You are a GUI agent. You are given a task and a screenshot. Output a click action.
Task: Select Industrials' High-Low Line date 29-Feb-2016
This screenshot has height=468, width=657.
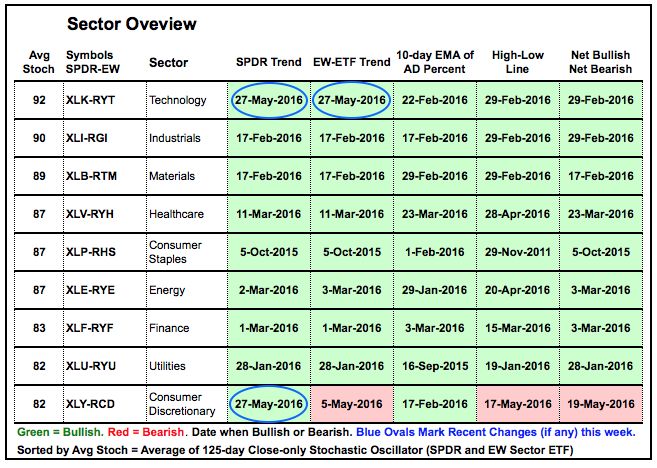tap(517, 138)
